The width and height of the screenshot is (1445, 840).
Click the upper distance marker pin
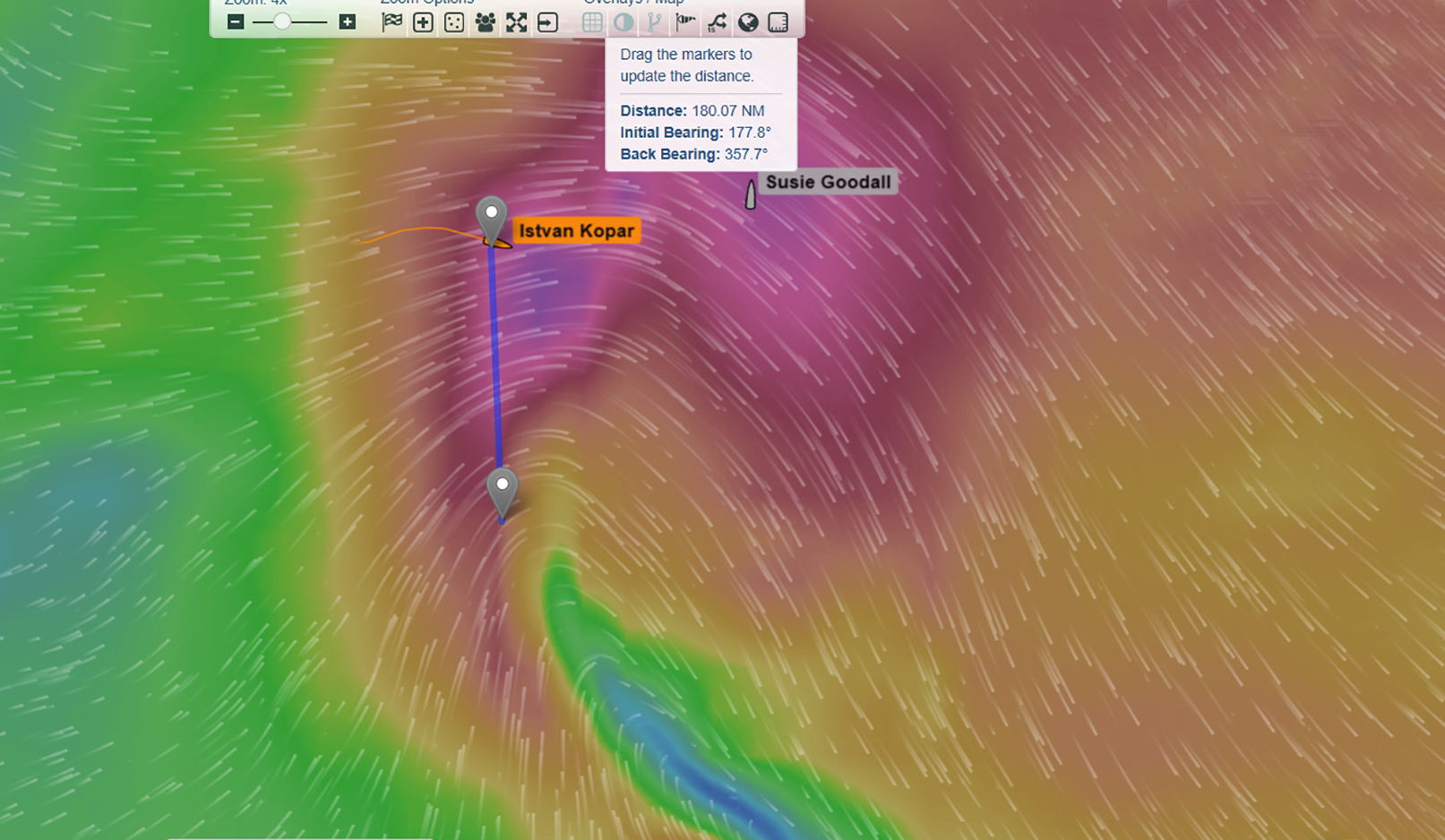(x=491, y=218)
